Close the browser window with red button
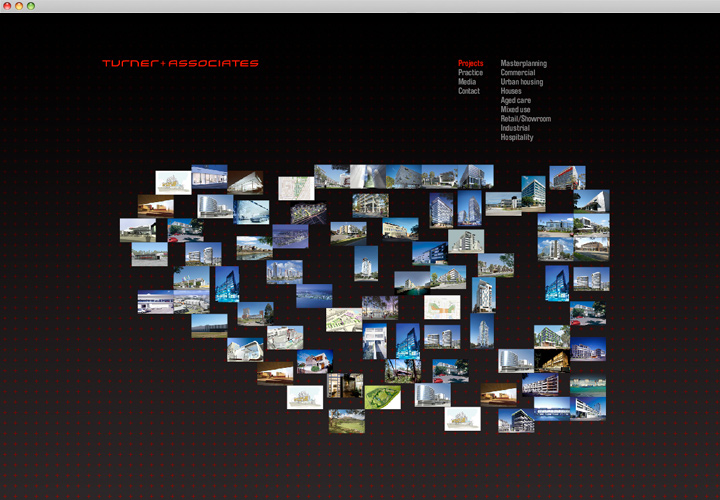 coord(7,6)
